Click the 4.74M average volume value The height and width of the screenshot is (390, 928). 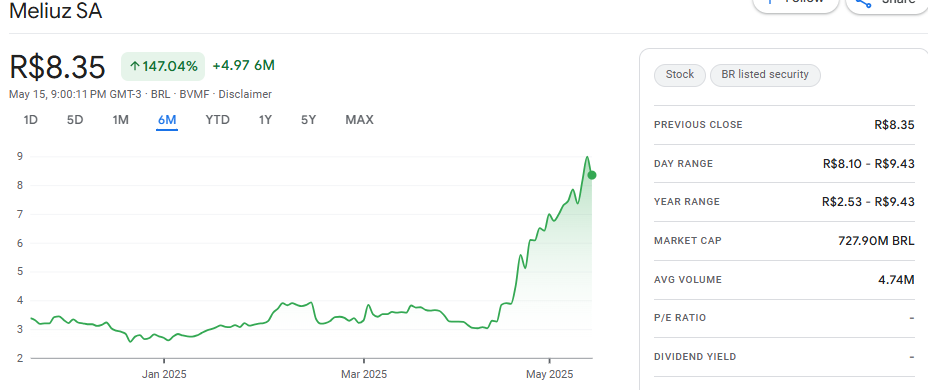coord(896,280)
